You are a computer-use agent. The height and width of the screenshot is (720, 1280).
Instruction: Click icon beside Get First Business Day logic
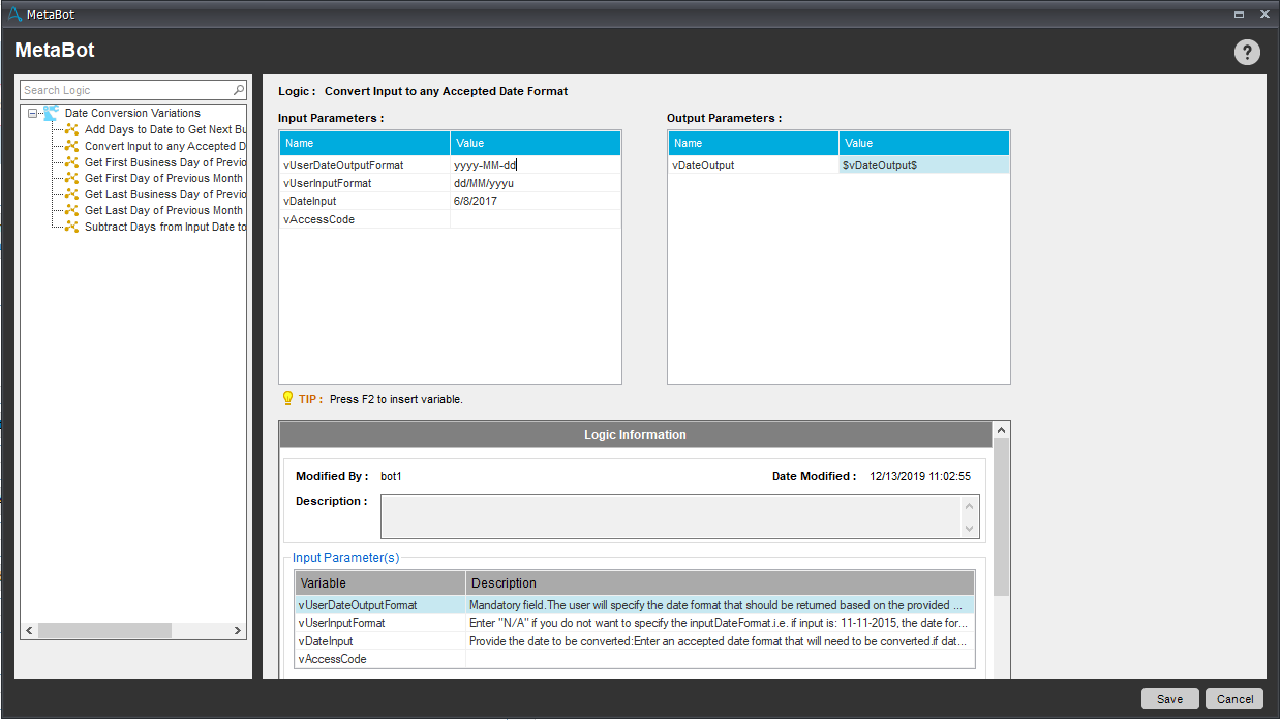pyautogui.click(x=72, y=162)
